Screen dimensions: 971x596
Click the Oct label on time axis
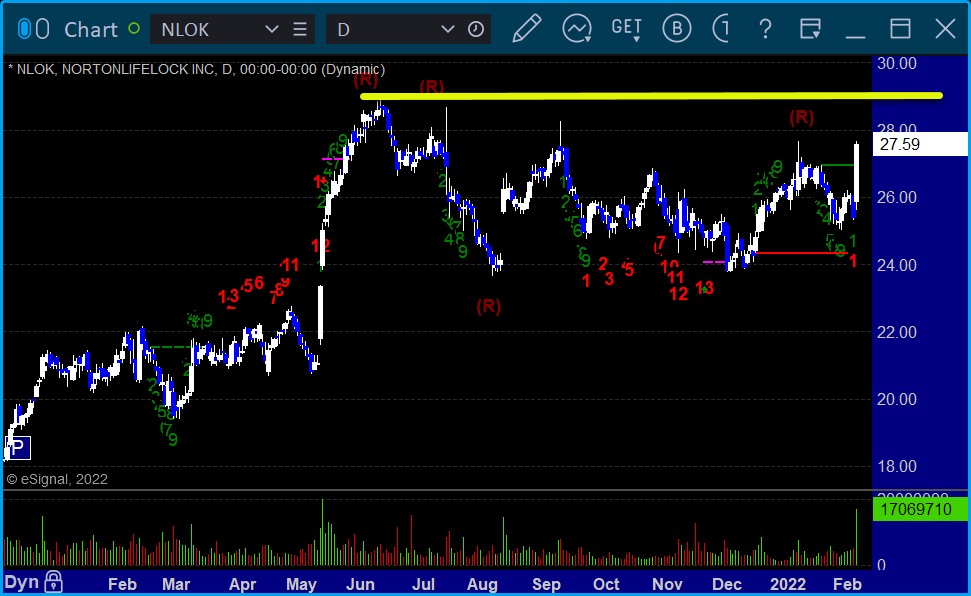tap(606, 584)
